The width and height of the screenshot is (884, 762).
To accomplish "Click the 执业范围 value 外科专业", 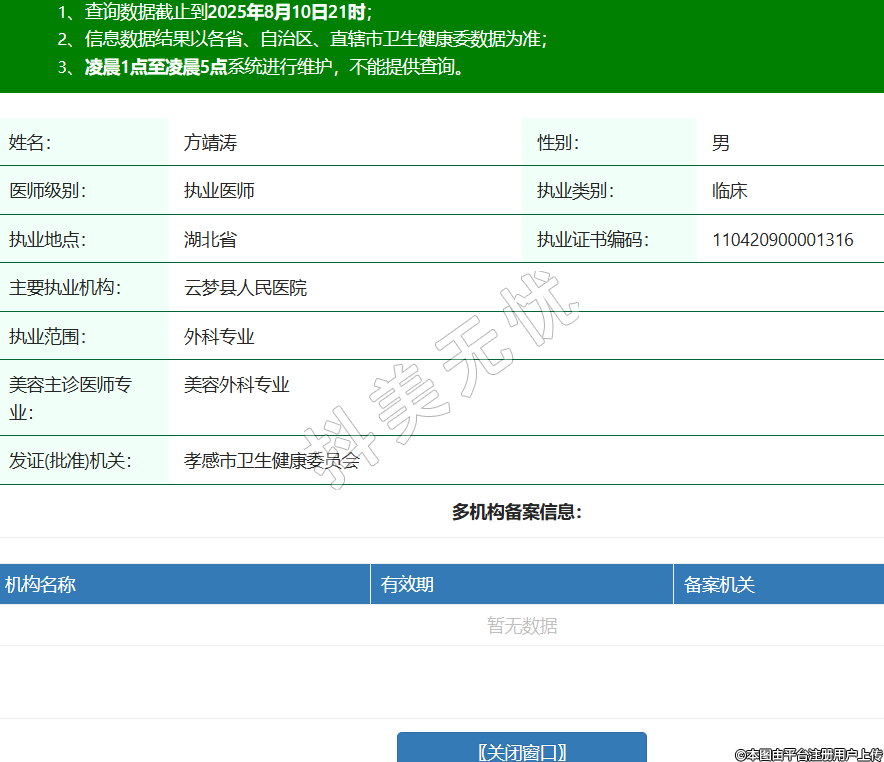I will coord(219,337).
